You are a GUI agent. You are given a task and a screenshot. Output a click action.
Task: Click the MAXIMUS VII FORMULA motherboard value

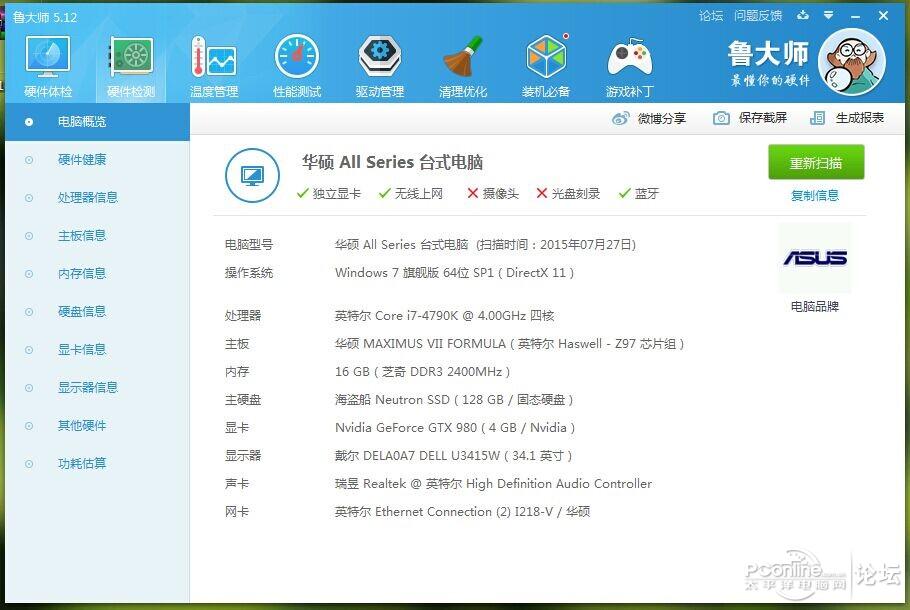tap(510, 344)
